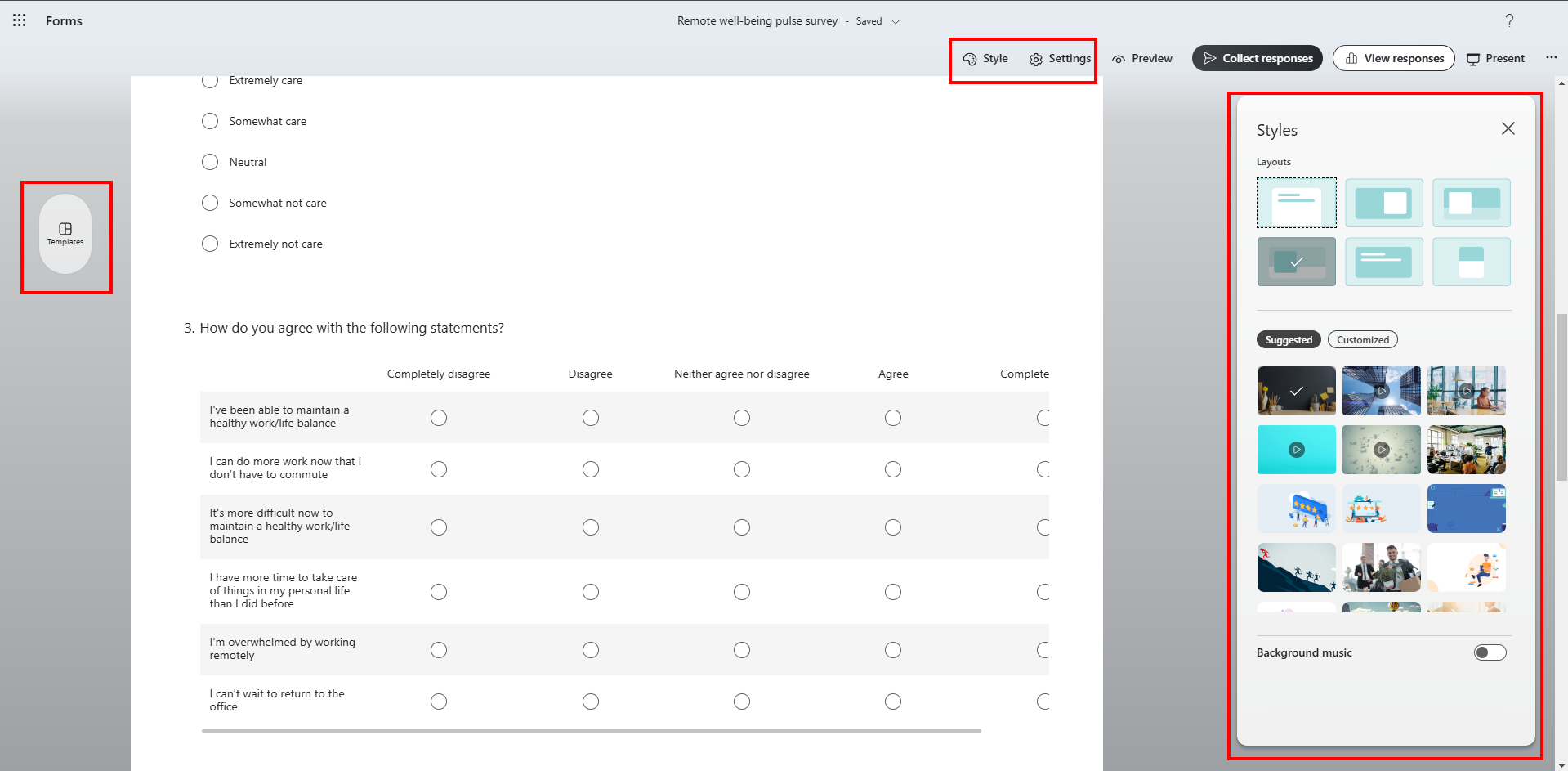Choose the dark chalkboard theme with checkmark
The width and height of the screenshot is (1568, 771).
pos(1297,391)
